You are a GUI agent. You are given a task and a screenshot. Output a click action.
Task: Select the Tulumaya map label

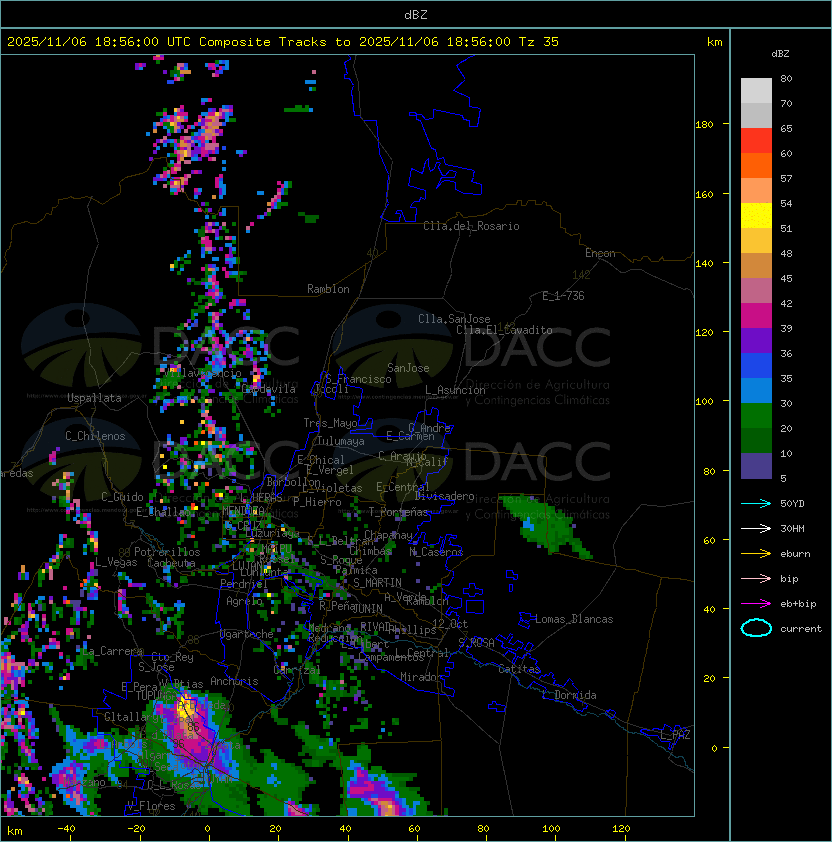tap(341, 441)
